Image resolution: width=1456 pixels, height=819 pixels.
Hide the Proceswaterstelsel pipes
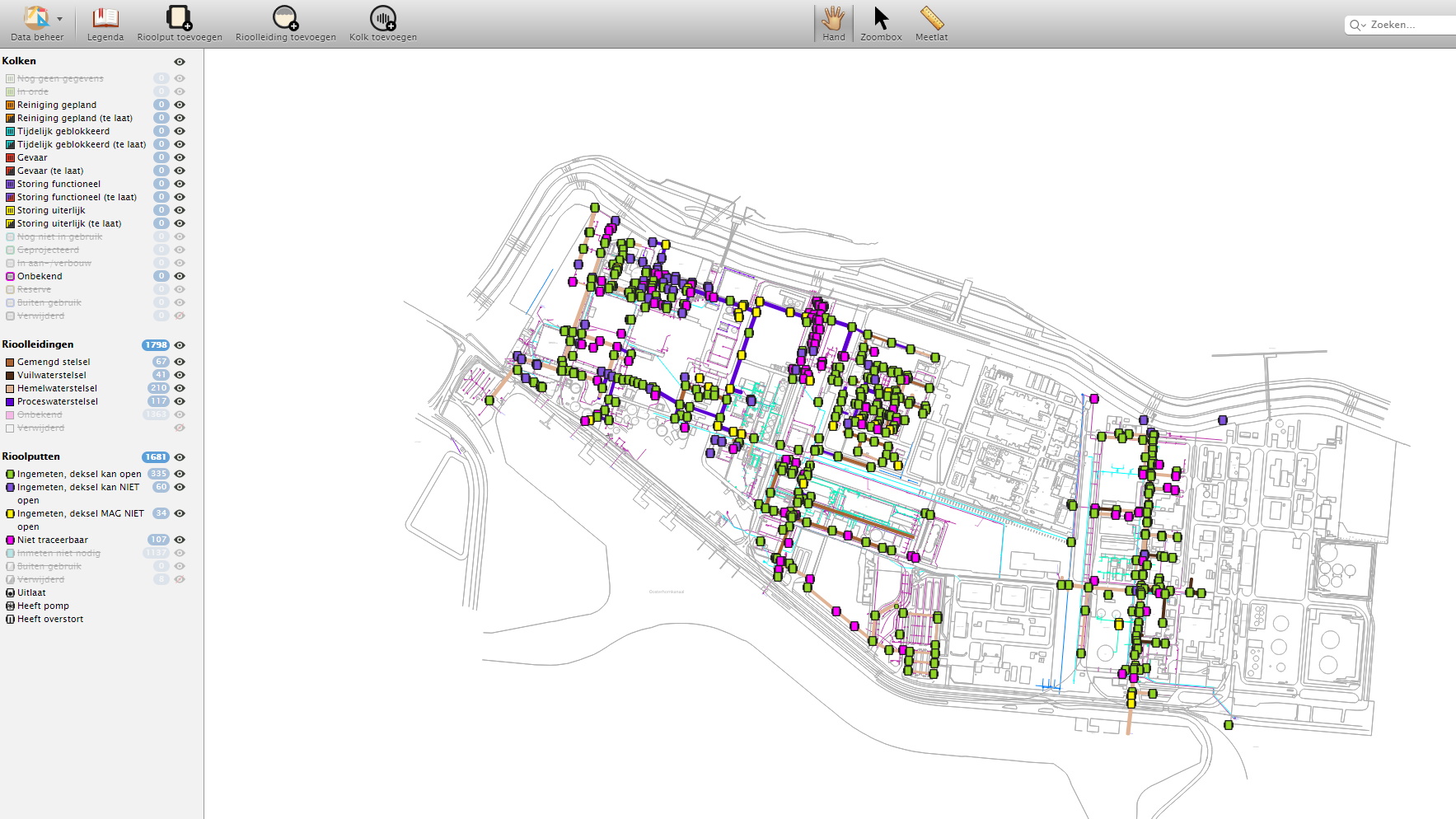coord(180,401)
